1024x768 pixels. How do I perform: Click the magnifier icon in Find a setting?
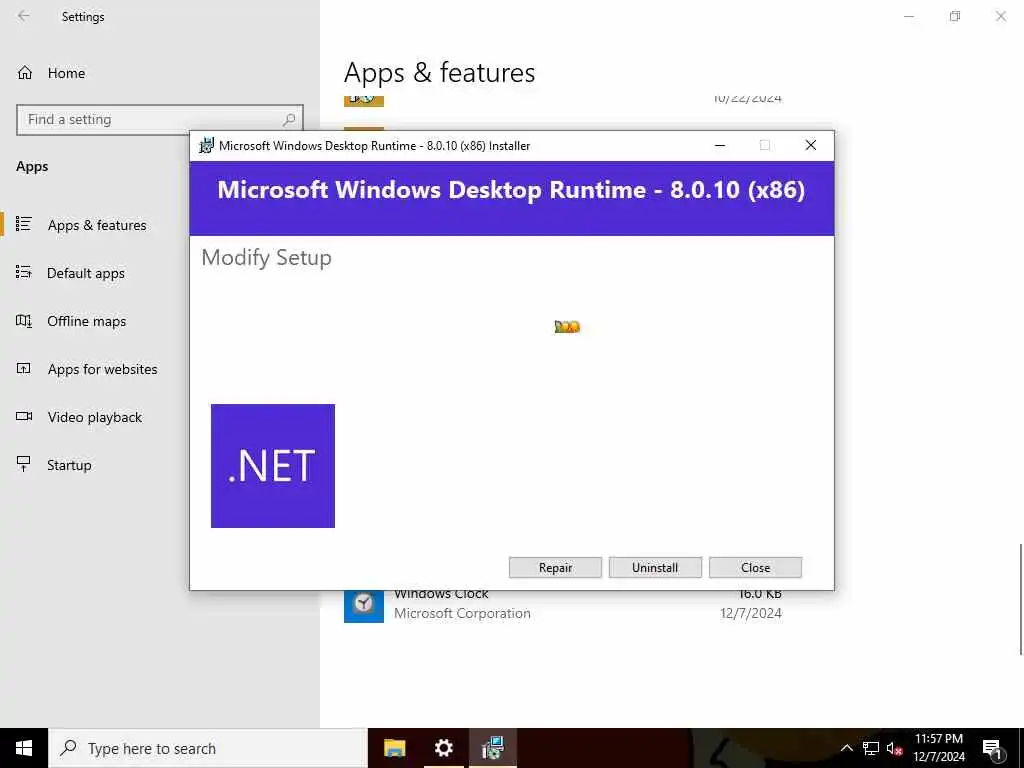pos(289,120)
